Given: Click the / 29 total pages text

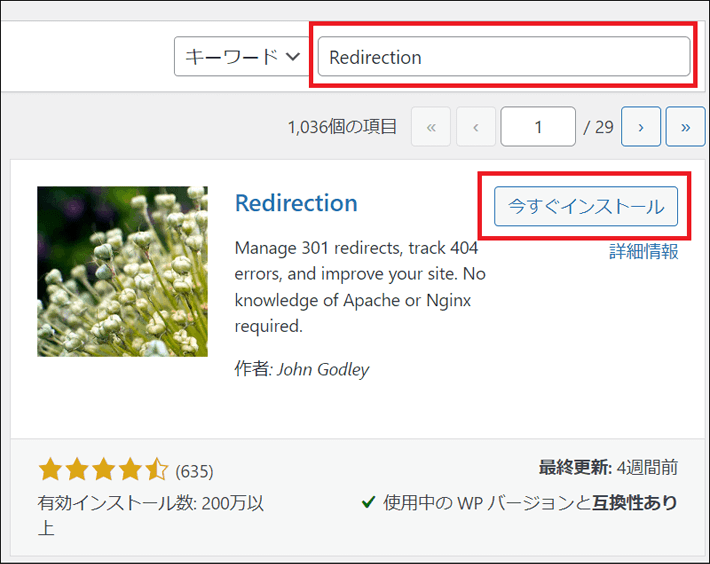Looking at the screenshot, I should (598, 127).
